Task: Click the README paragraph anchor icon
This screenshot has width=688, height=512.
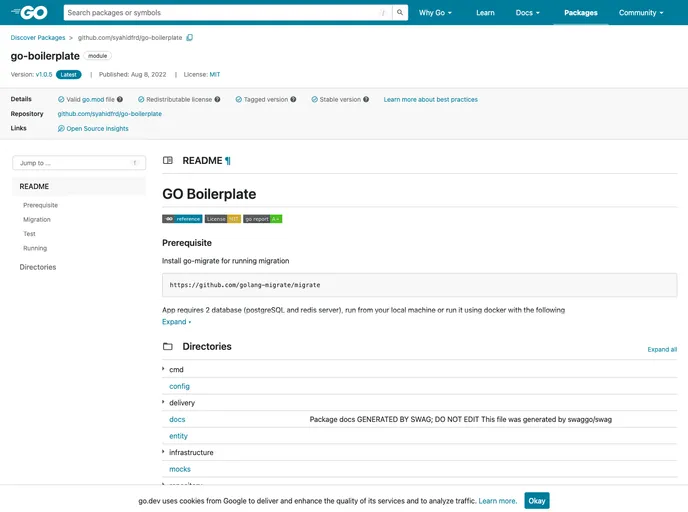Action: click(228, 161)
